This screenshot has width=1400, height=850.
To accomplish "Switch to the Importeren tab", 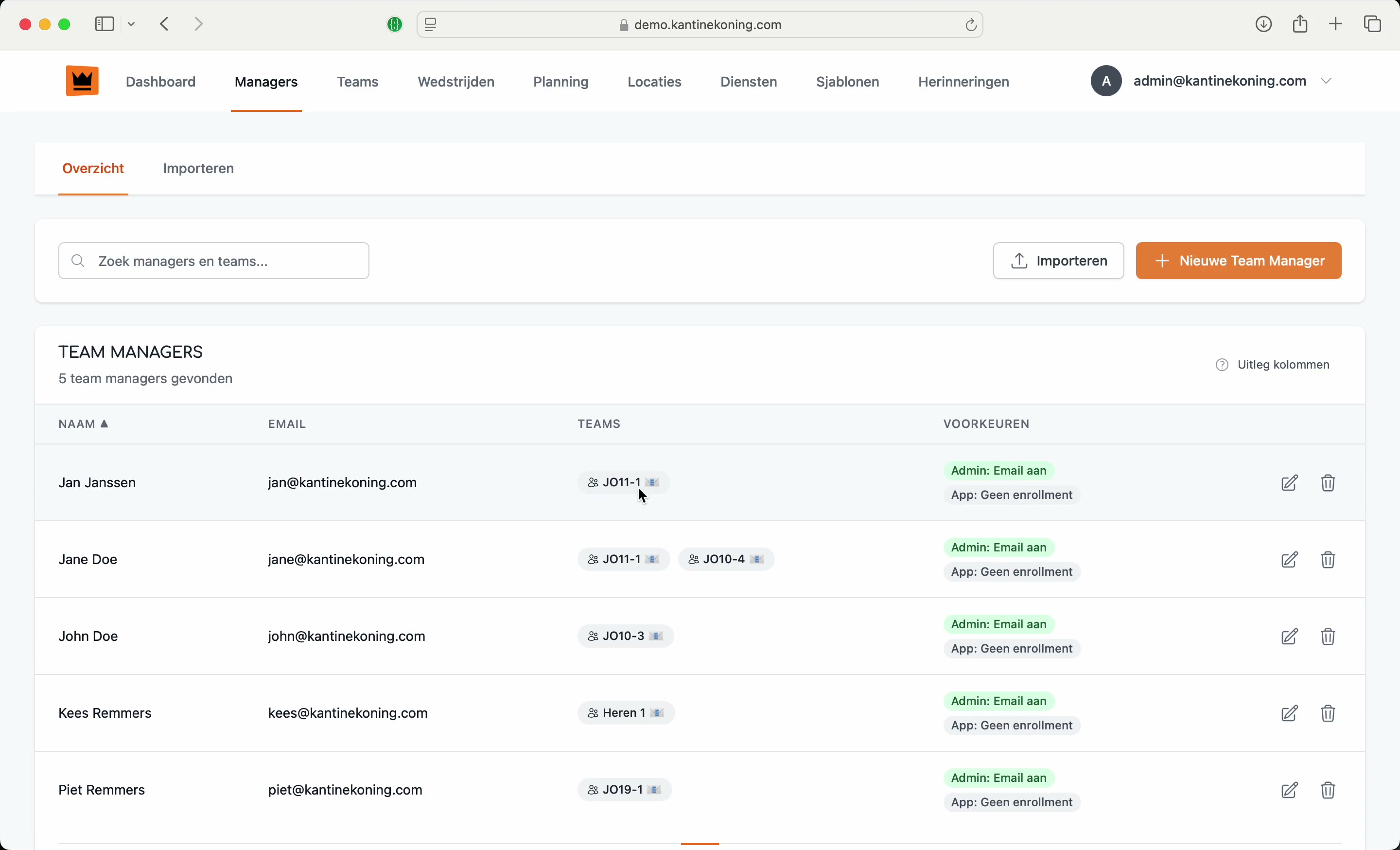I will pyautogui.click(x=198, y=169).
